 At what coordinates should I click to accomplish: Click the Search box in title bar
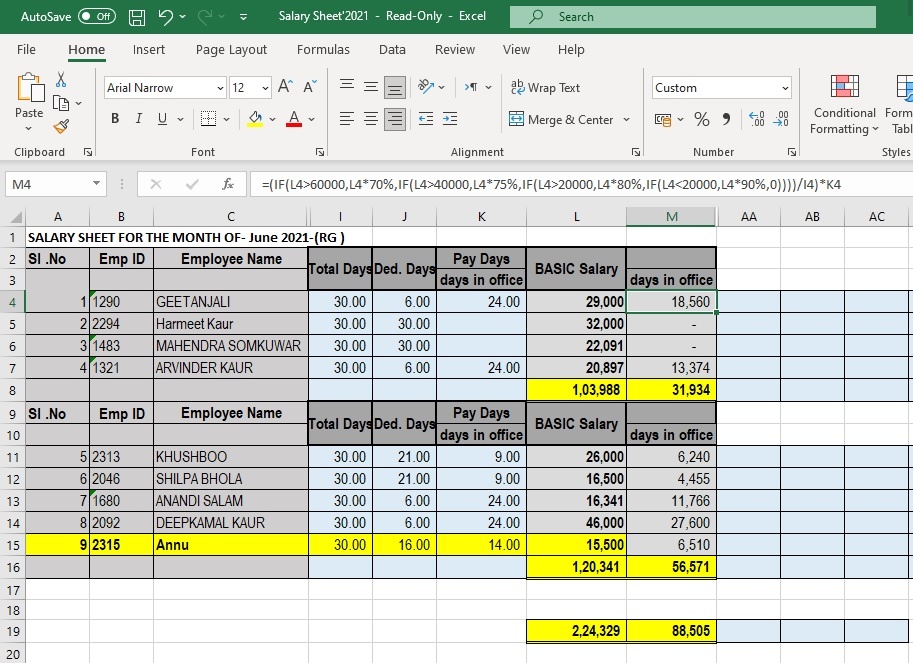(x=692, y=17)
